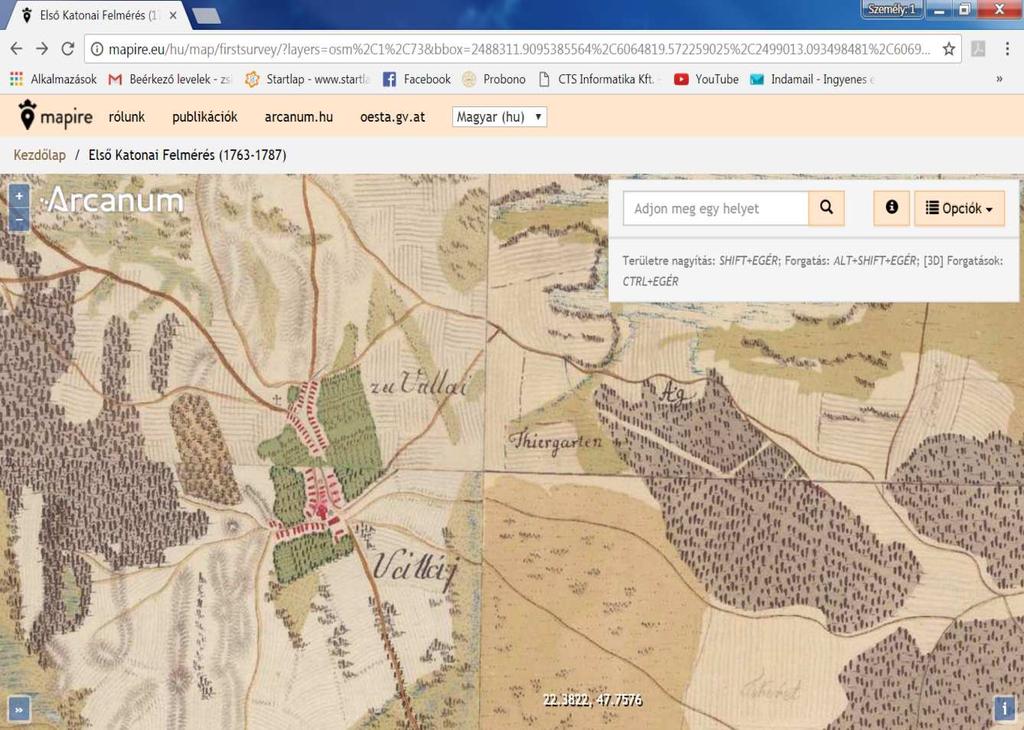1024x730 pixels.
Task: Click the Arcanum logo on map
Action: tap(114, 200)
